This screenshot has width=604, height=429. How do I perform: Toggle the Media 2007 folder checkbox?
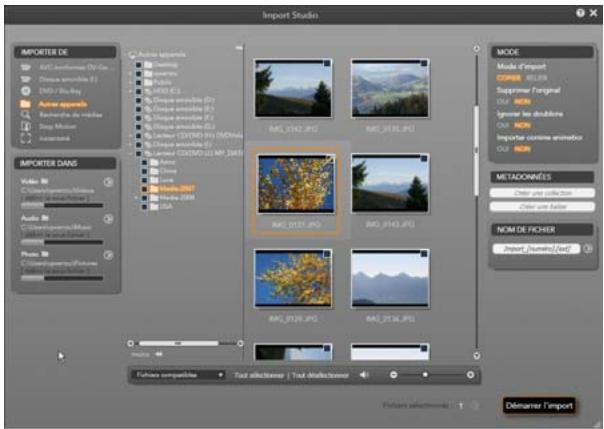145,189
